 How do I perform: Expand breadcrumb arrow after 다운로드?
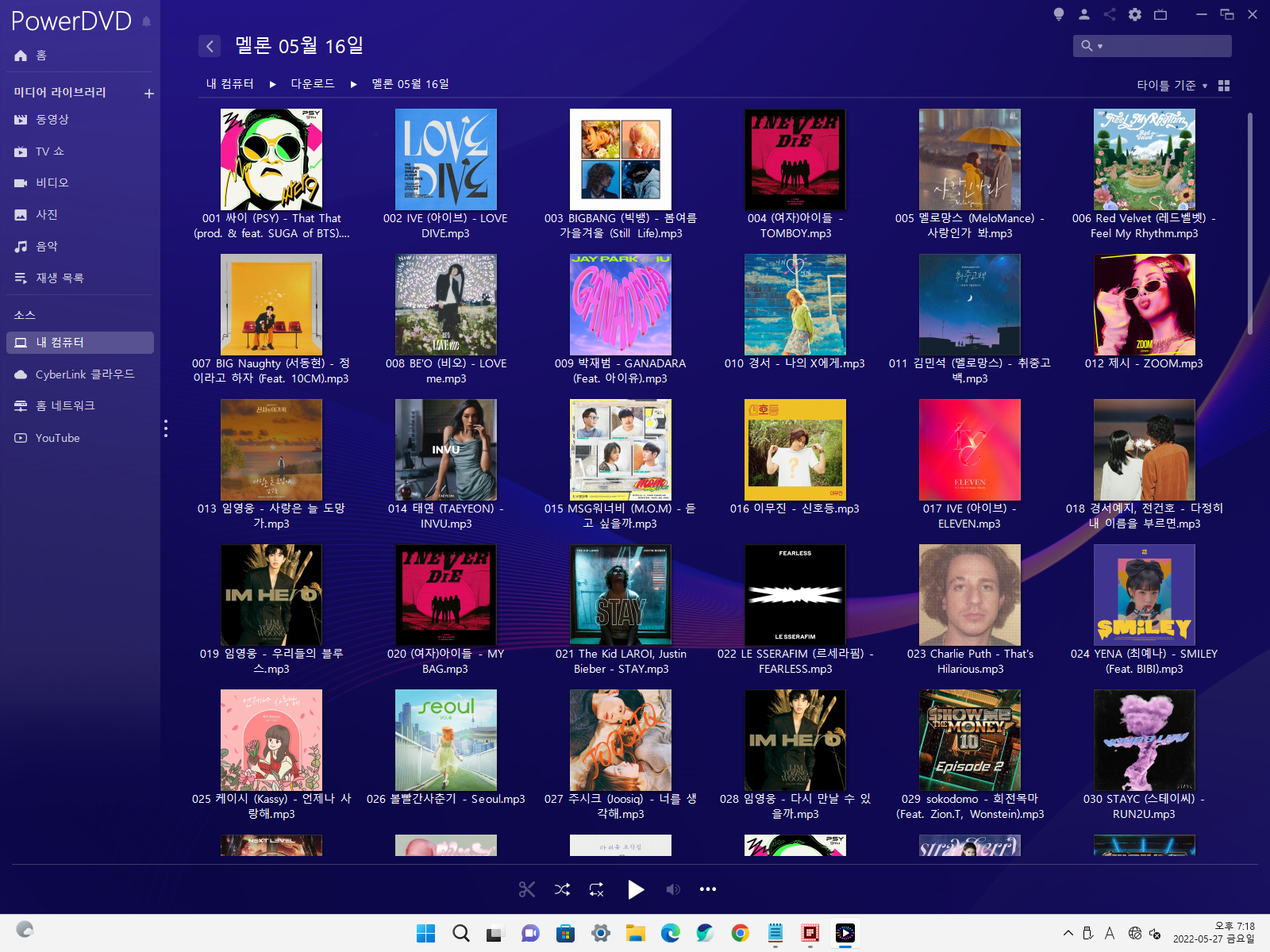pos(353,84)
